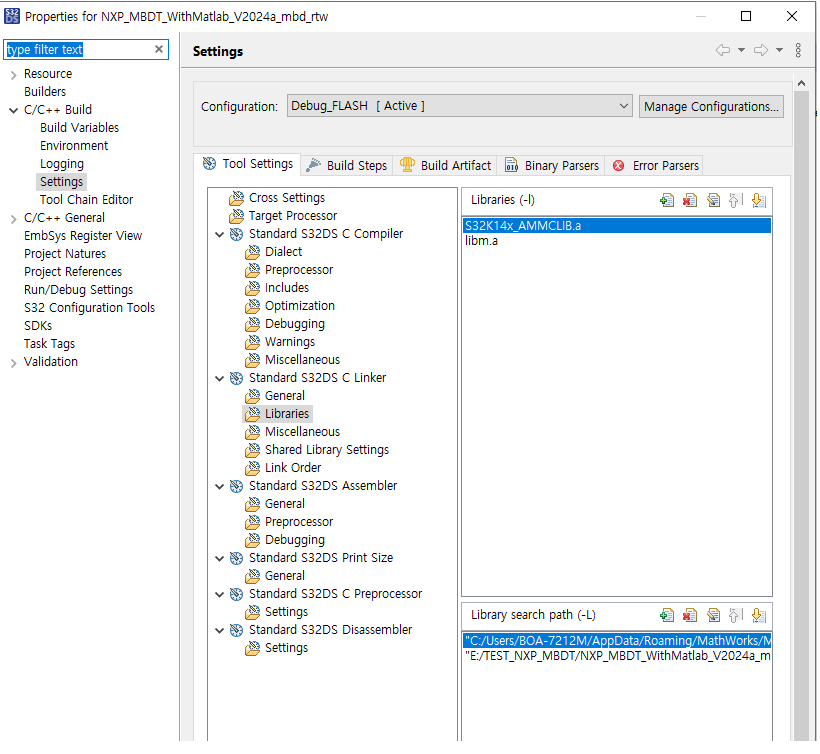Expand the Validation tree node

tap(13, 362)
